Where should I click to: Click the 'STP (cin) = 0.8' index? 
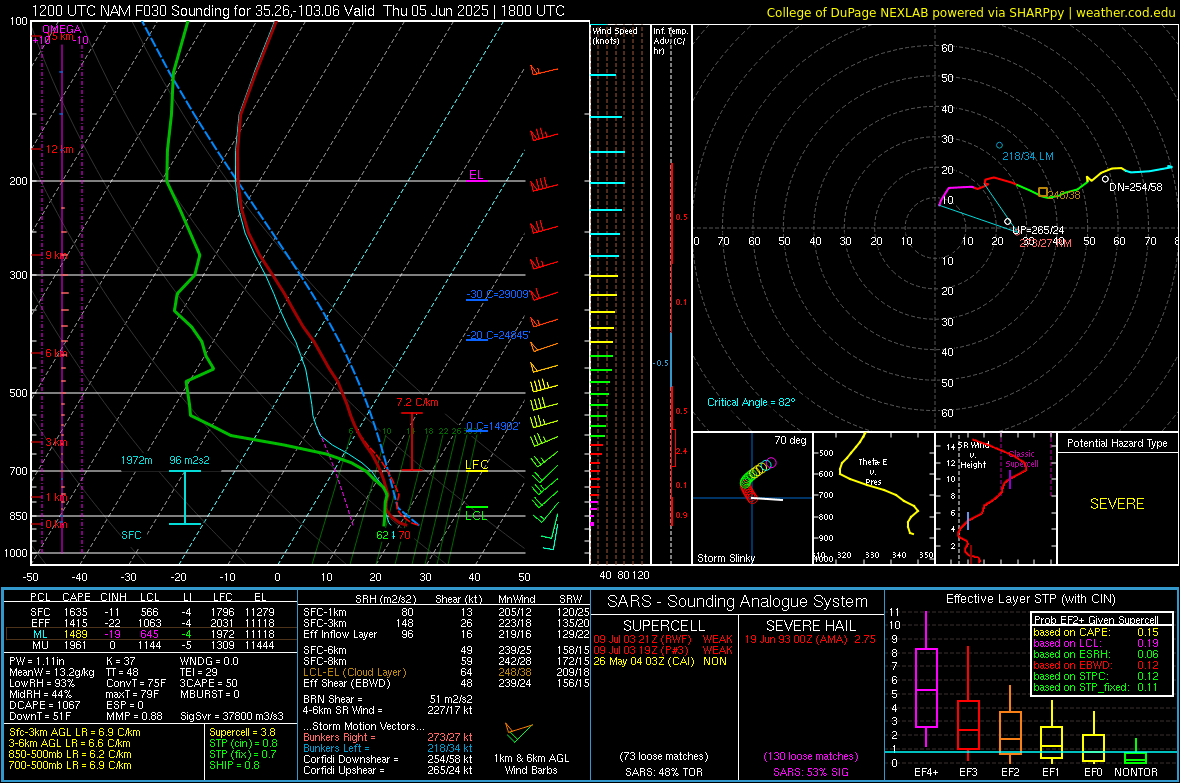click(243, 743)
